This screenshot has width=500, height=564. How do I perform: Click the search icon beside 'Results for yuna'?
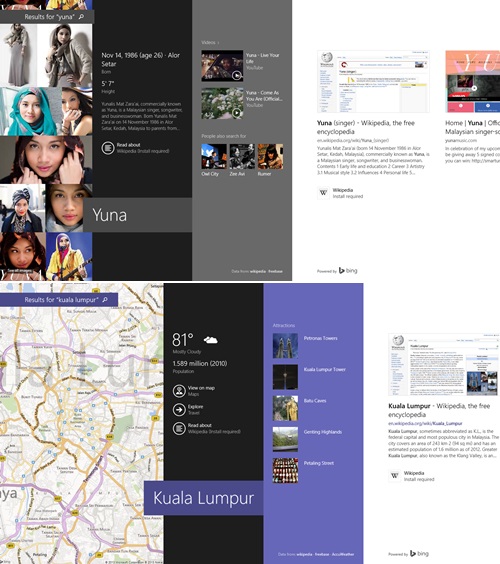[x=81, y=17]
